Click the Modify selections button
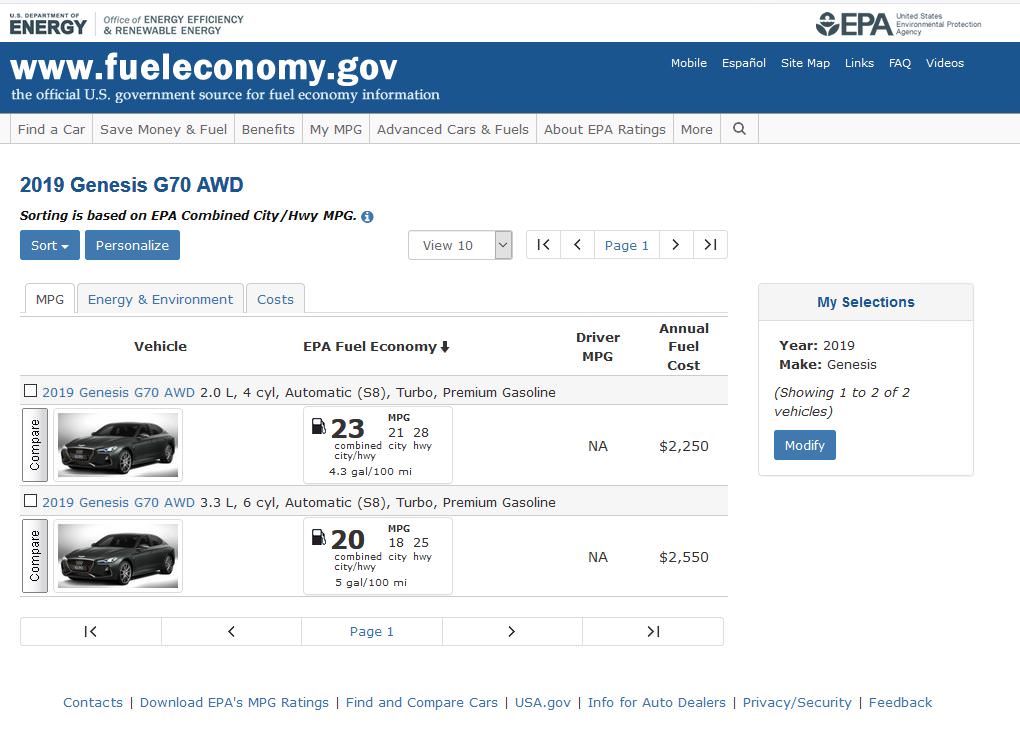 click(x=805, y=445)
